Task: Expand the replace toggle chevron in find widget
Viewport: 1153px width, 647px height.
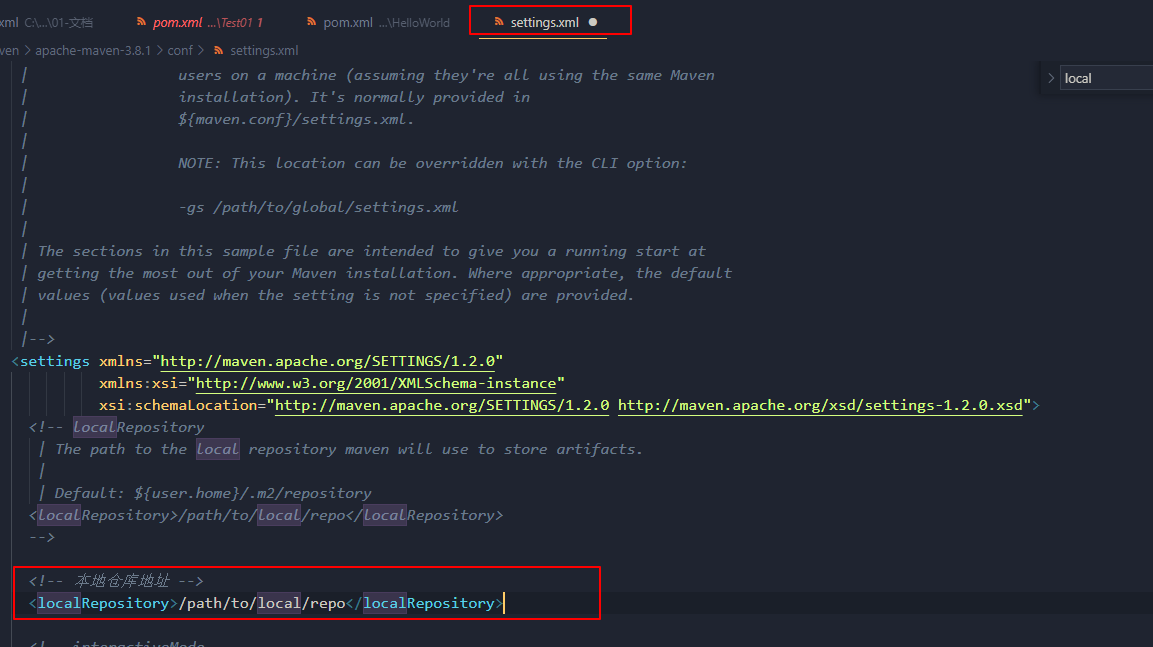Action: [x=1050, y=78]
